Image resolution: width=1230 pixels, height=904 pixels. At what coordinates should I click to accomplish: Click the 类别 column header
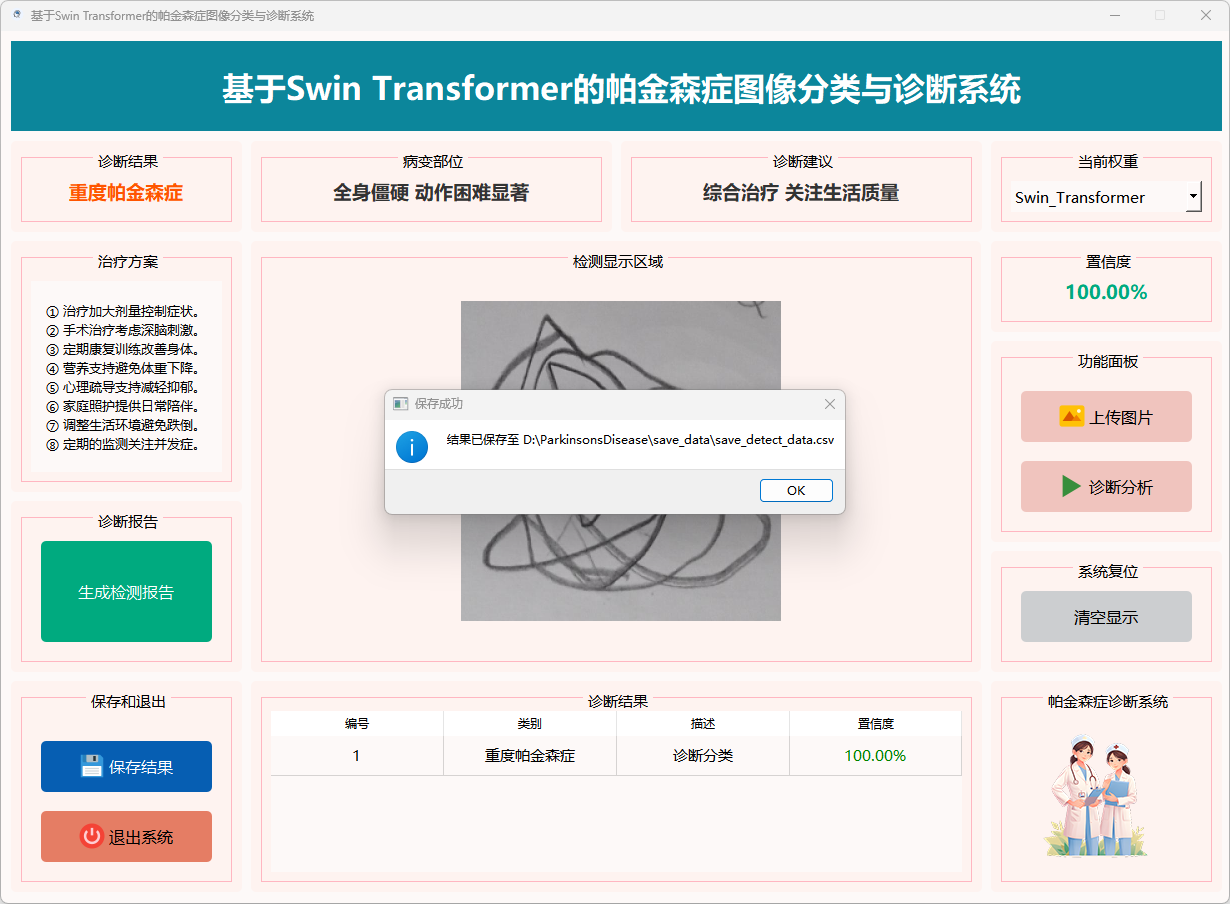530,724
